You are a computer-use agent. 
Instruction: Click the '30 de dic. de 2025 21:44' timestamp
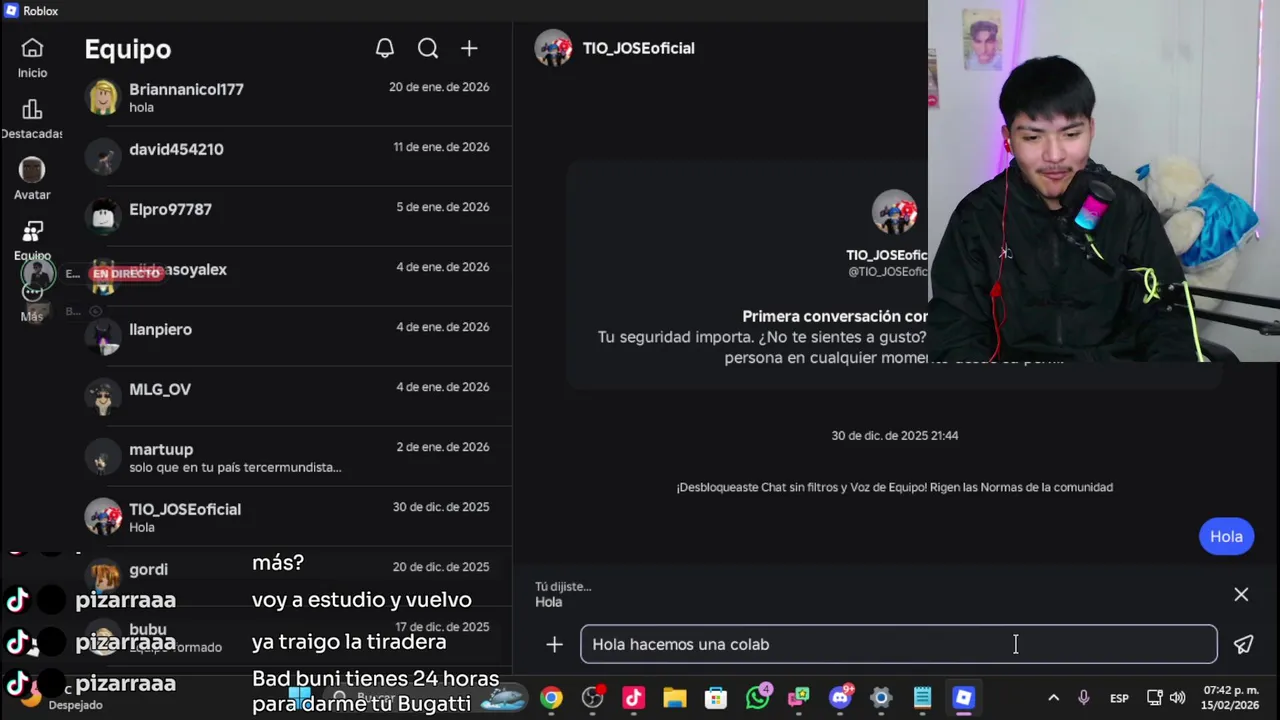895,435
